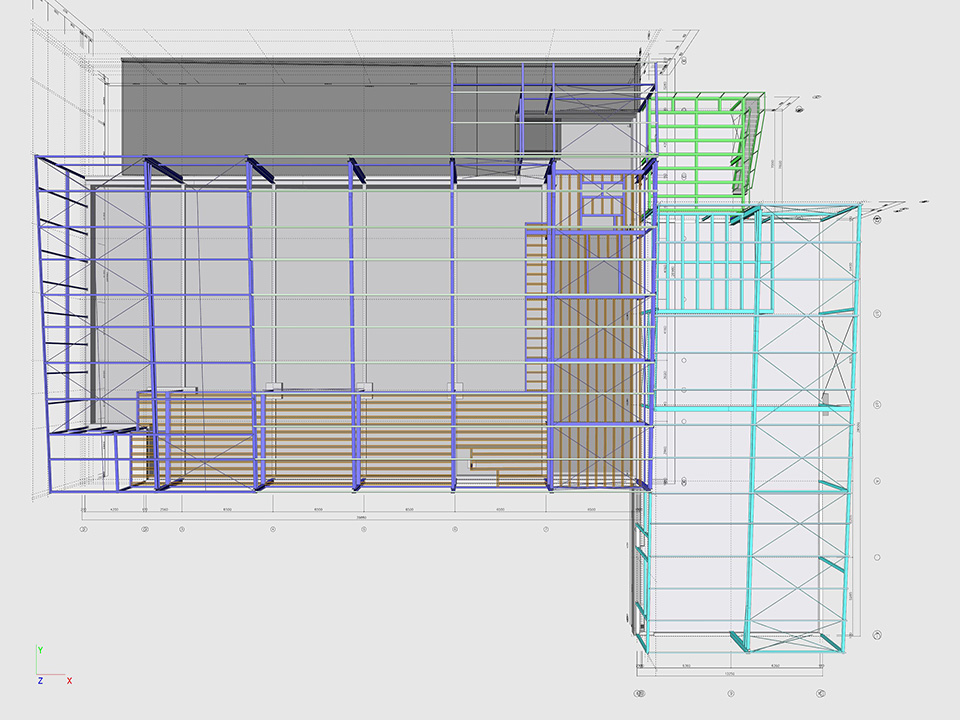Click the blue Z axis label
Viewport: 960px width, 720px height.
(x=39, y=681)
